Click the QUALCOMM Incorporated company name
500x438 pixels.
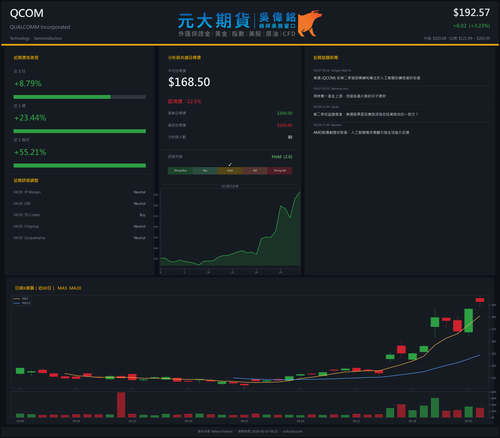[40, 27]
